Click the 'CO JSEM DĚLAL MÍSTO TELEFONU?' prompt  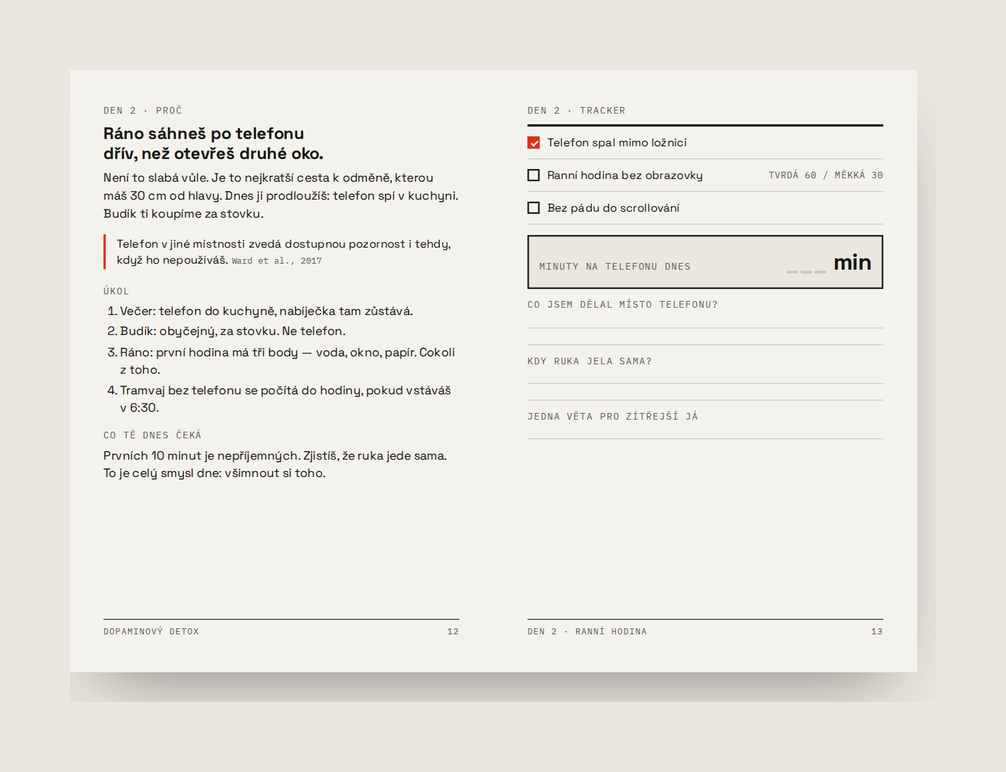point(622,305)
